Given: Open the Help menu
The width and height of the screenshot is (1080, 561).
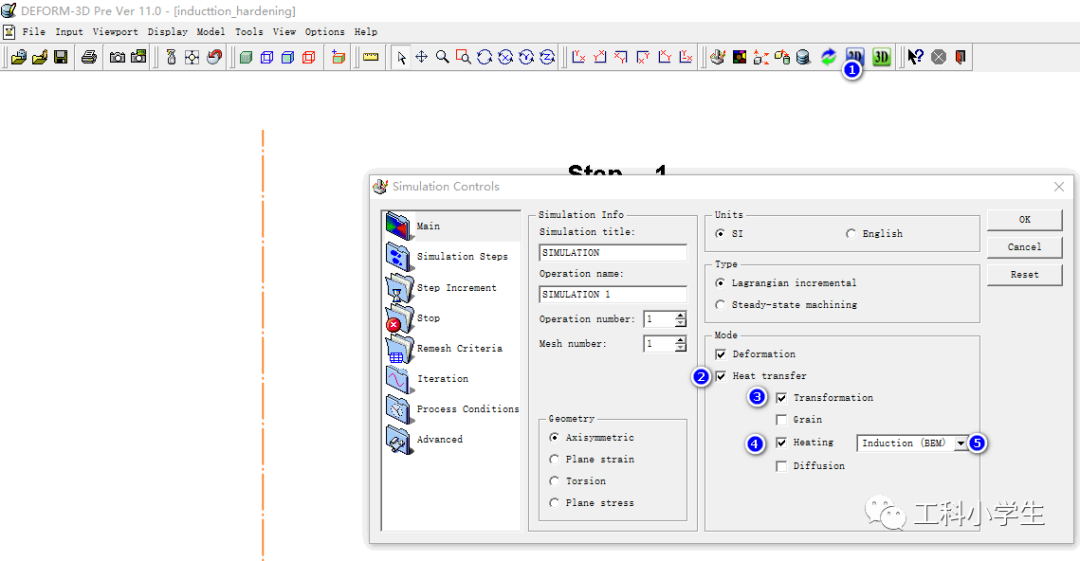Looking at the screenshot, I should [x=366, y=32].
